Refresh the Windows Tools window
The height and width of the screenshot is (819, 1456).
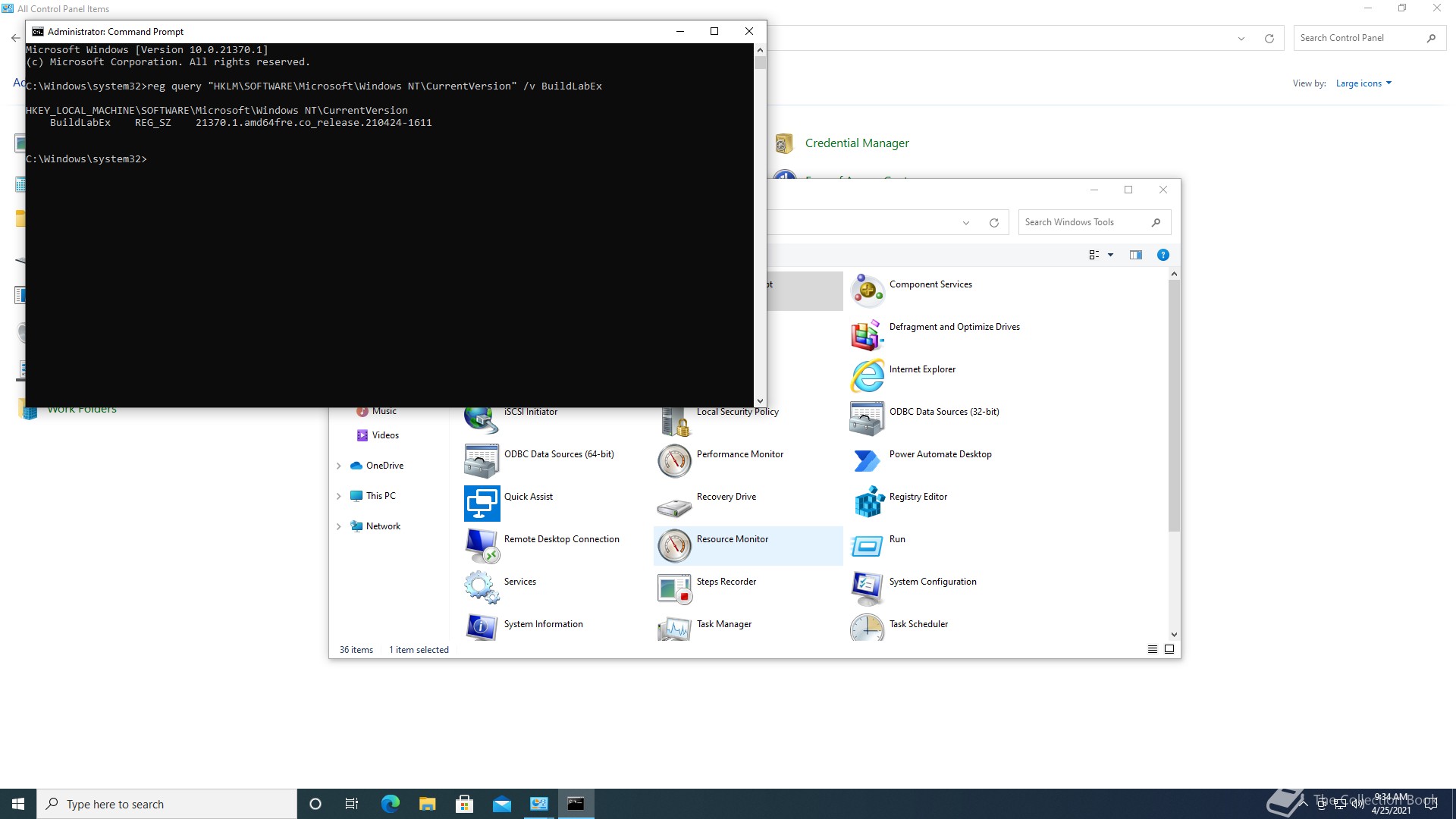point(993,223)
